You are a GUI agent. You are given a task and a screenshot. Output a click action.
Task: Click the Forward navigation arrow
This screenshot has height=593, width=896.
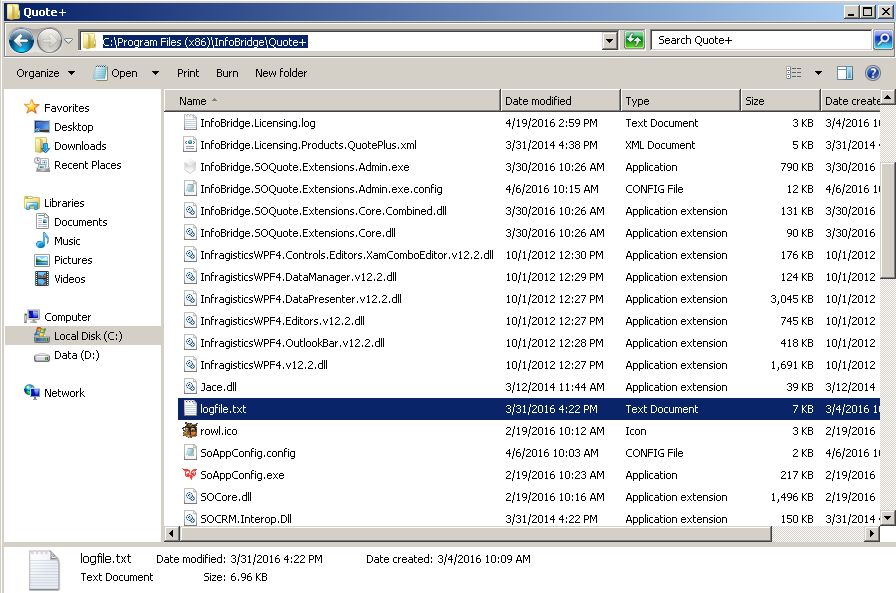(49, 41)
